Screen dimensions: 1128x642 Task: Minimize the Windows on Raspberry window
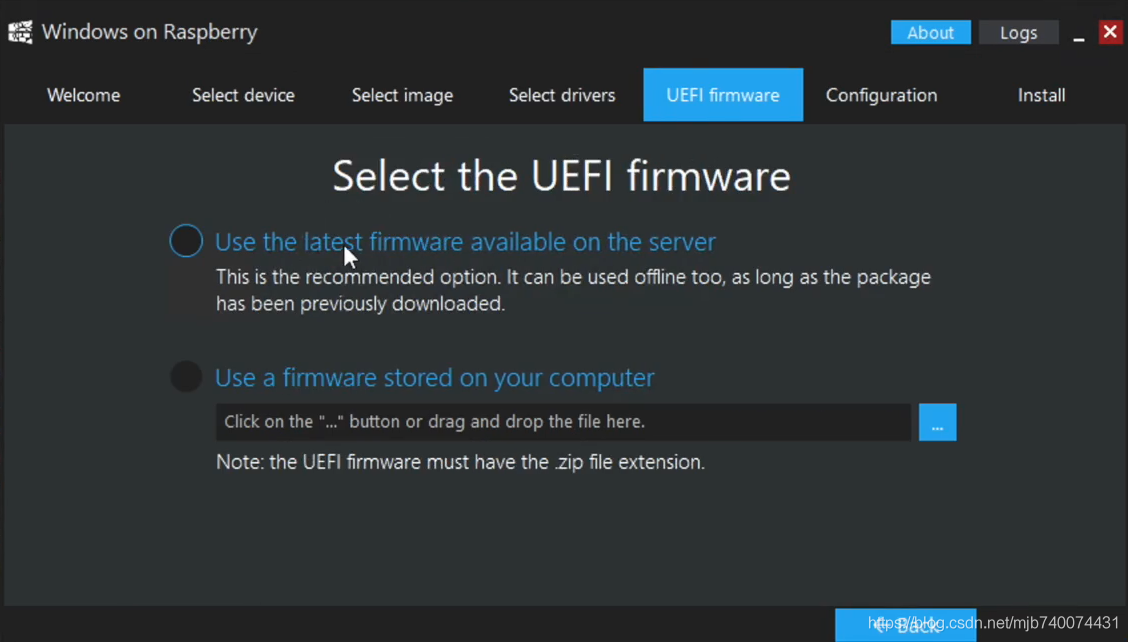(x=1079, y=34)
